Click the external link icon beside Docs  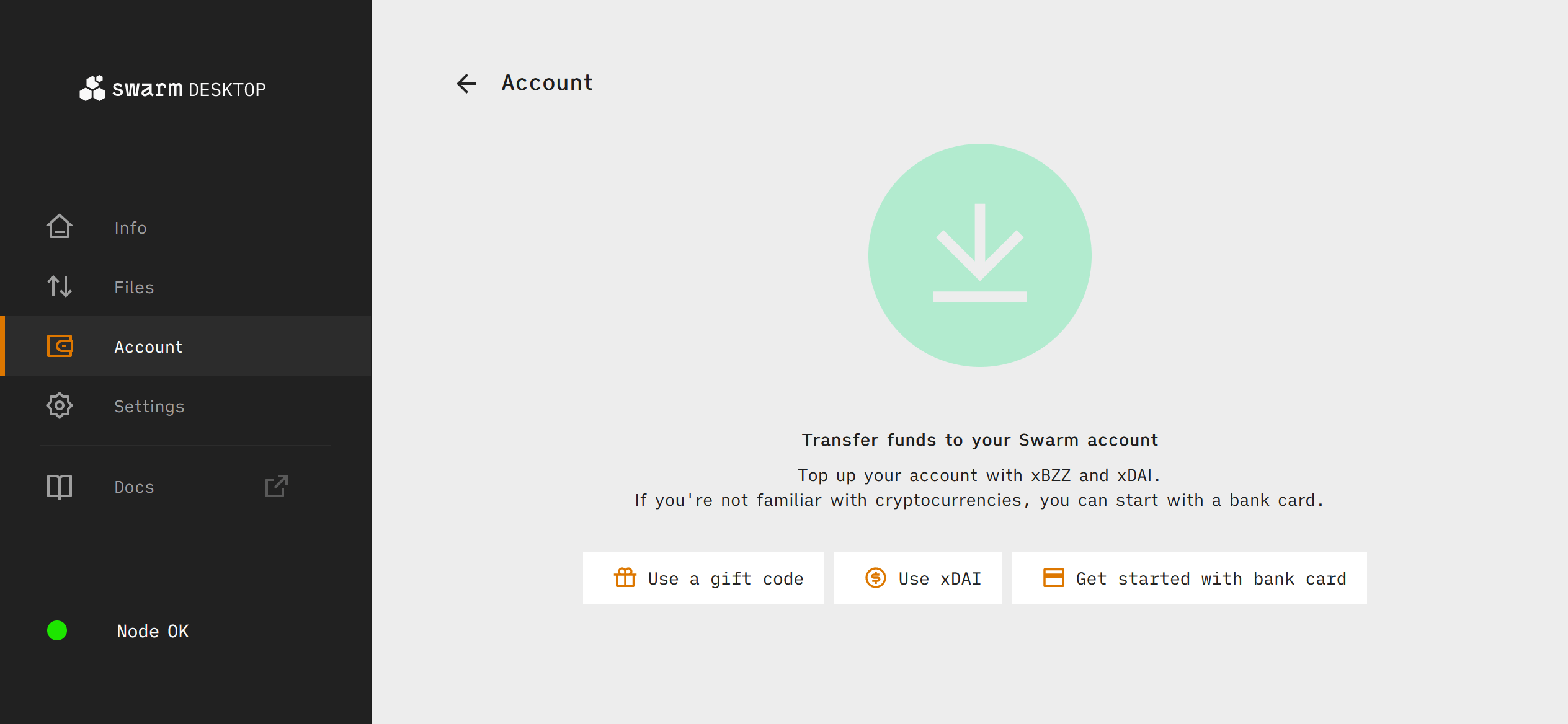coord(277,487)
